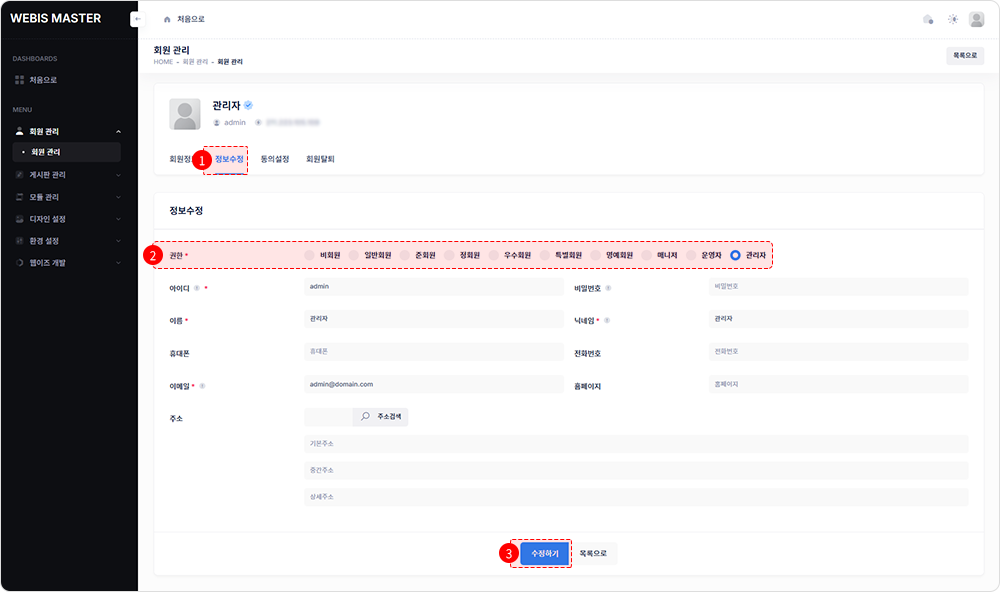Click the blue 수정하기 submit button
This screenshot has width=1000, height=592.
coord(544,553)
